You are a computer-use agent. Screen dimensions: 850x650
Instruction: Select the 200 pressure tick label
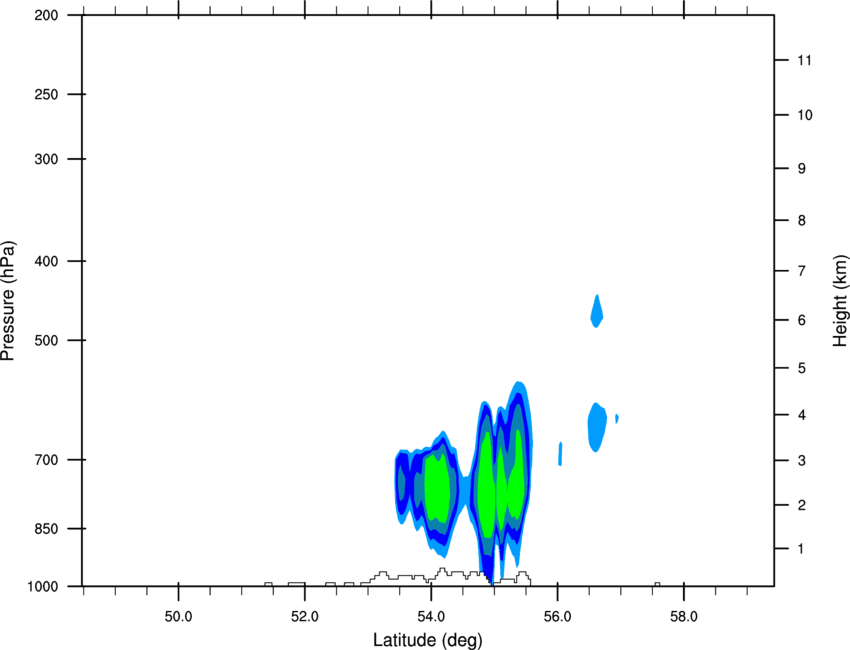(x=46, y=15)
